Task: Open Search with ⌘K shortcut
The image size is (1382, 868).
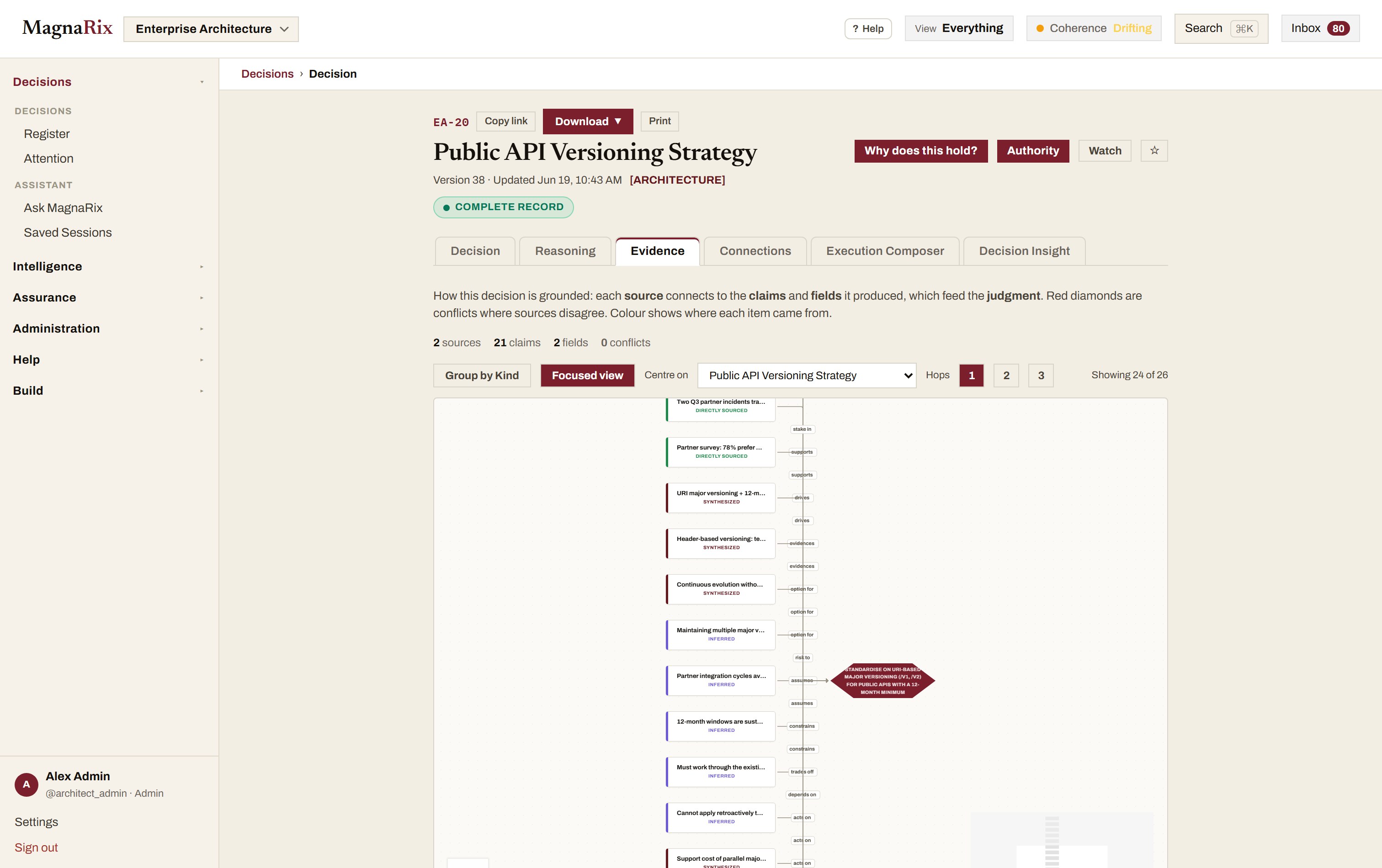Action: pos(1221,29)
